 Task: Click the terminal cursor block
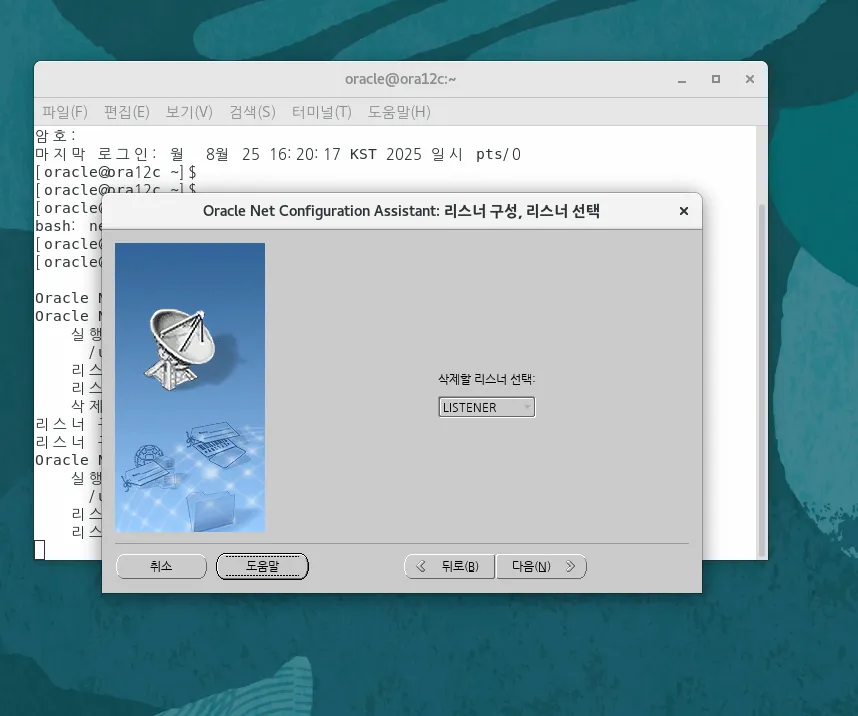(x=39, y=550)
